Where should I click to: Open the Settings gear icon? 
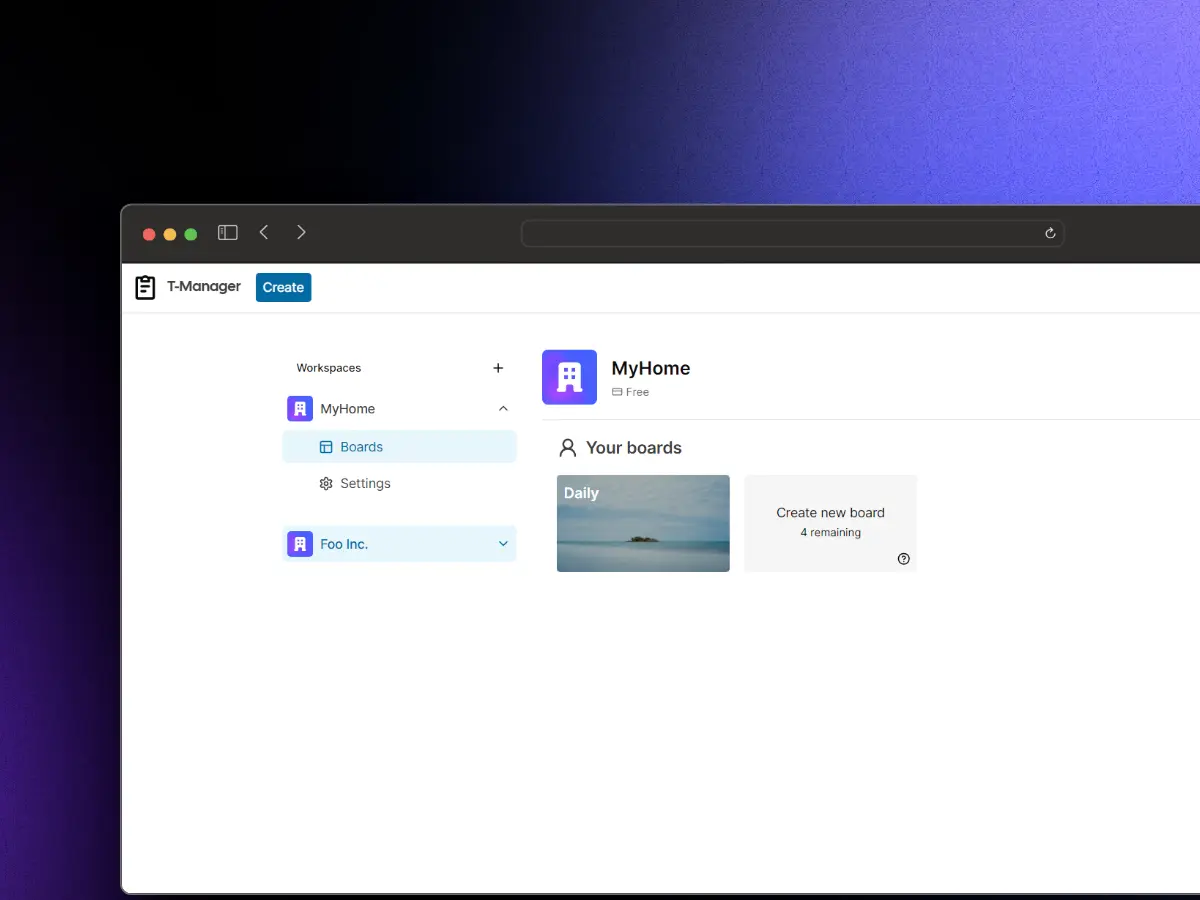325,483
